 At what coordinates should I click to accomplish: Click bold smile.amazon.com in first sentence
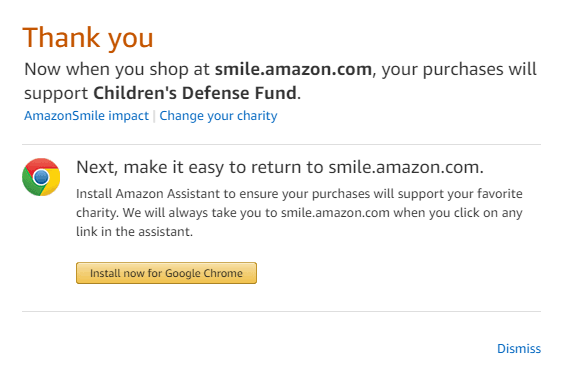click(x=293, y=69)
